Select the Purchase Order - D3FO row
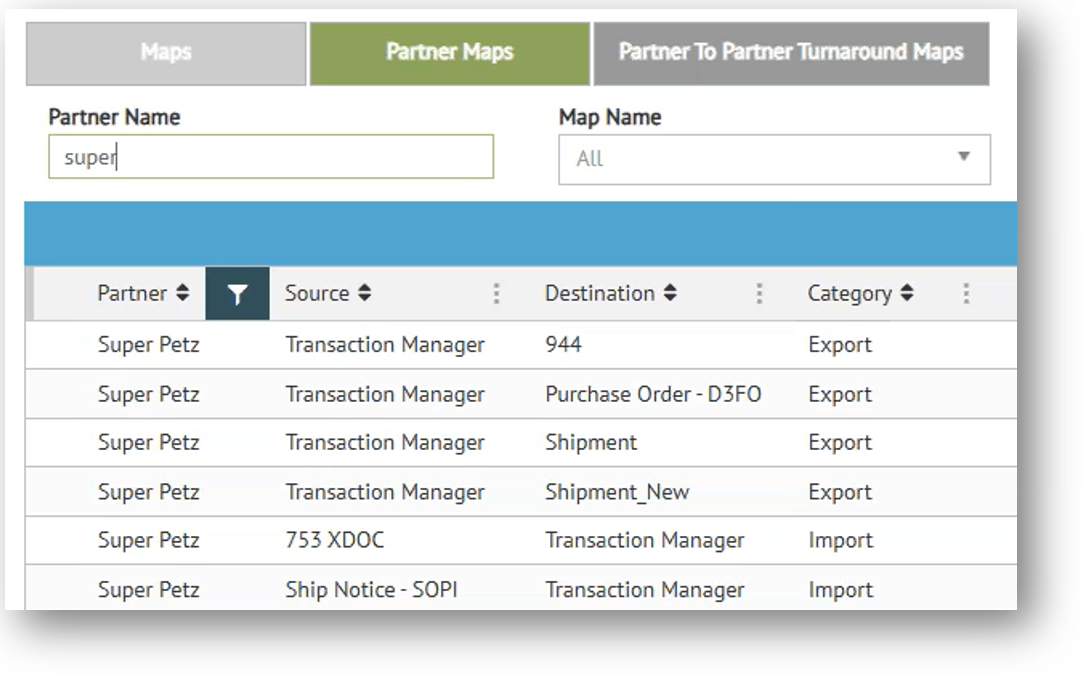The width and height of the screenshot is (1084, 700). (x=652, y=394)
